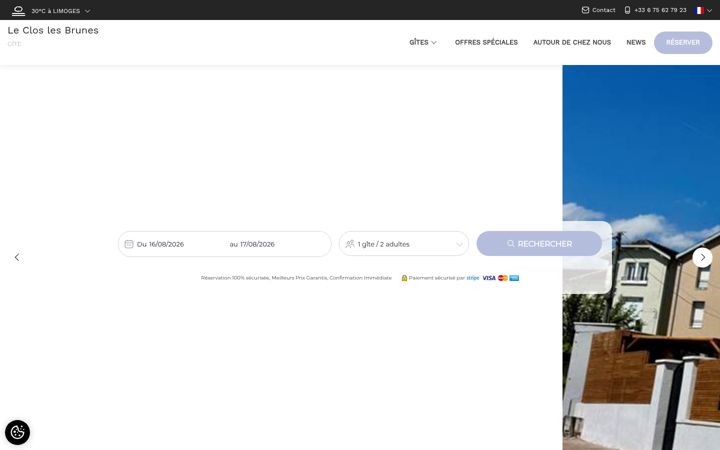720x450 pixels.
Task: Click the Réserver button
Action: tap(683, 42)
